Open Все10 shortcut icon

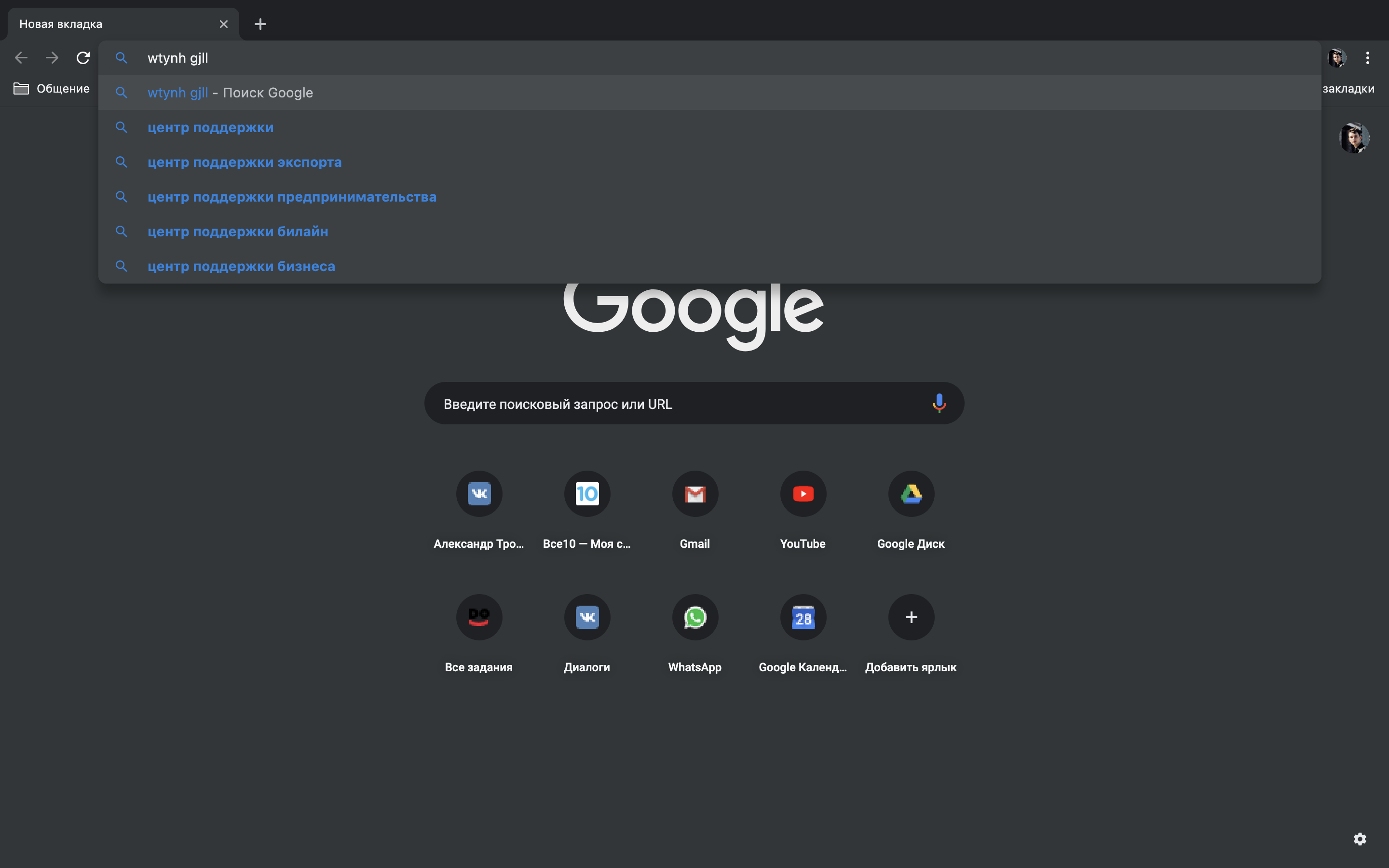point(586,493)
